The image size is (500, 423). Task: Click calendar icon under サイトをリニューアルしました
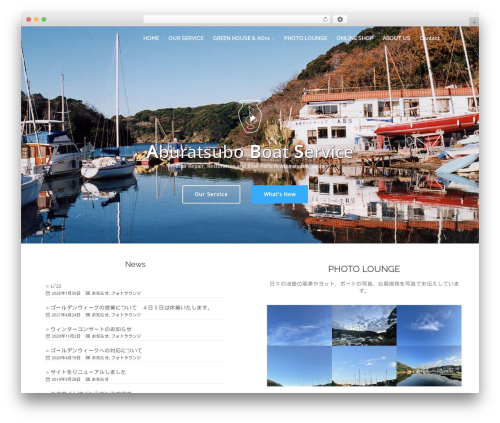tap(48, 379)
